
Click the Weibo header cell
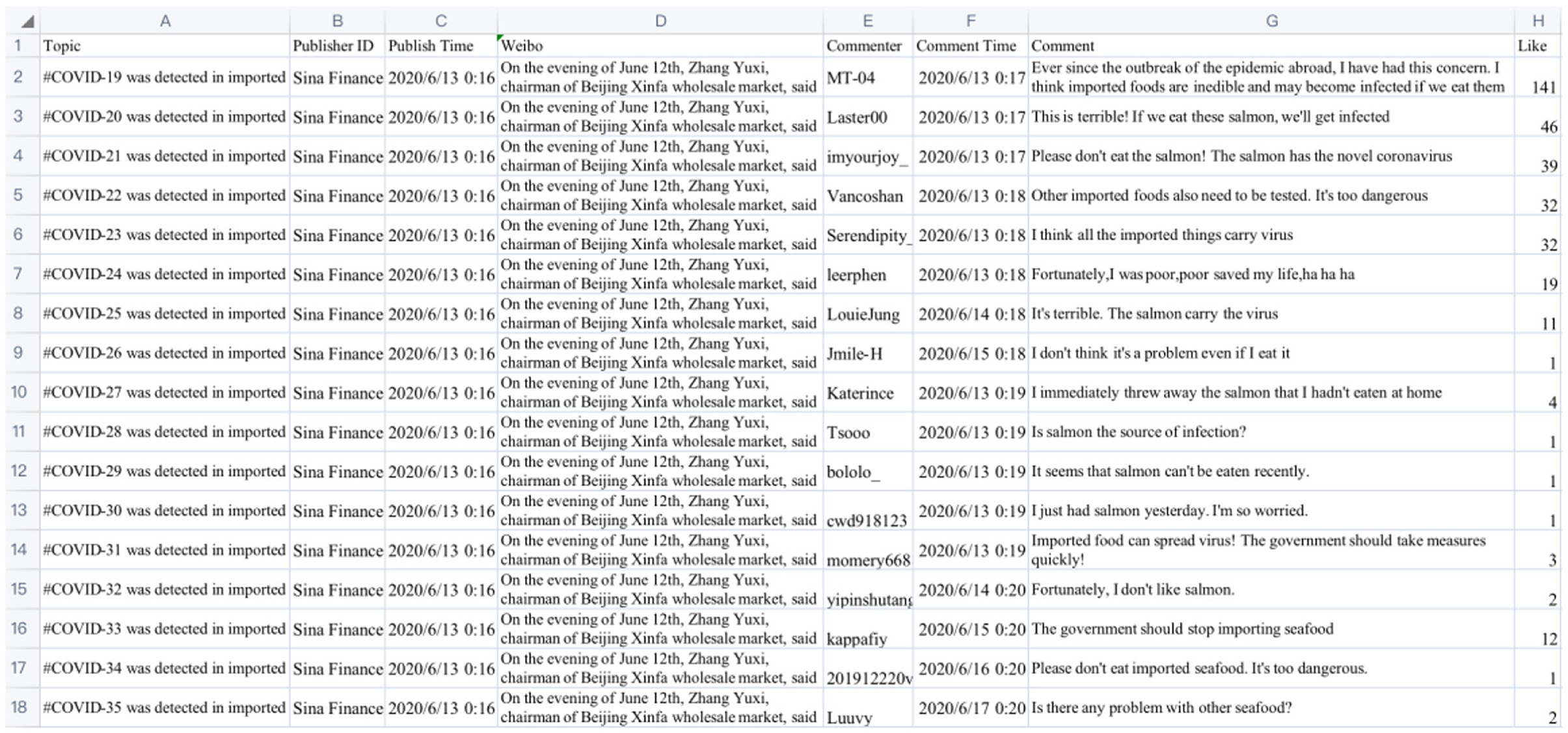point(660,46)
